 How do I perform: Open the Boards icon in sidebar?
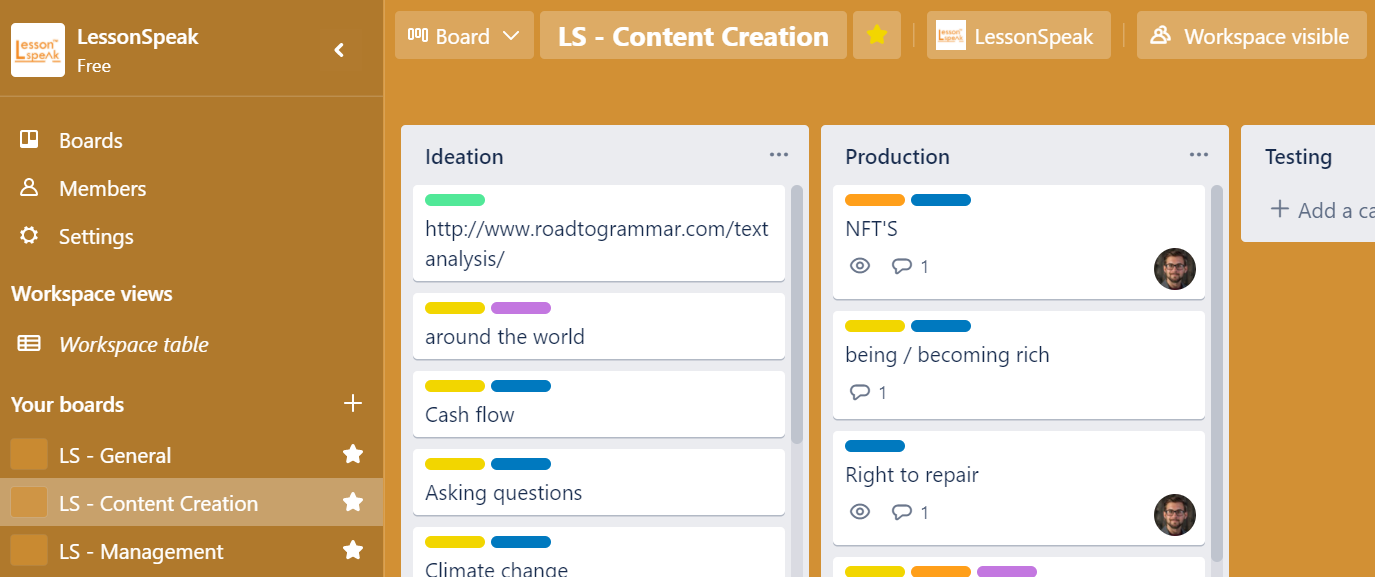29,140
